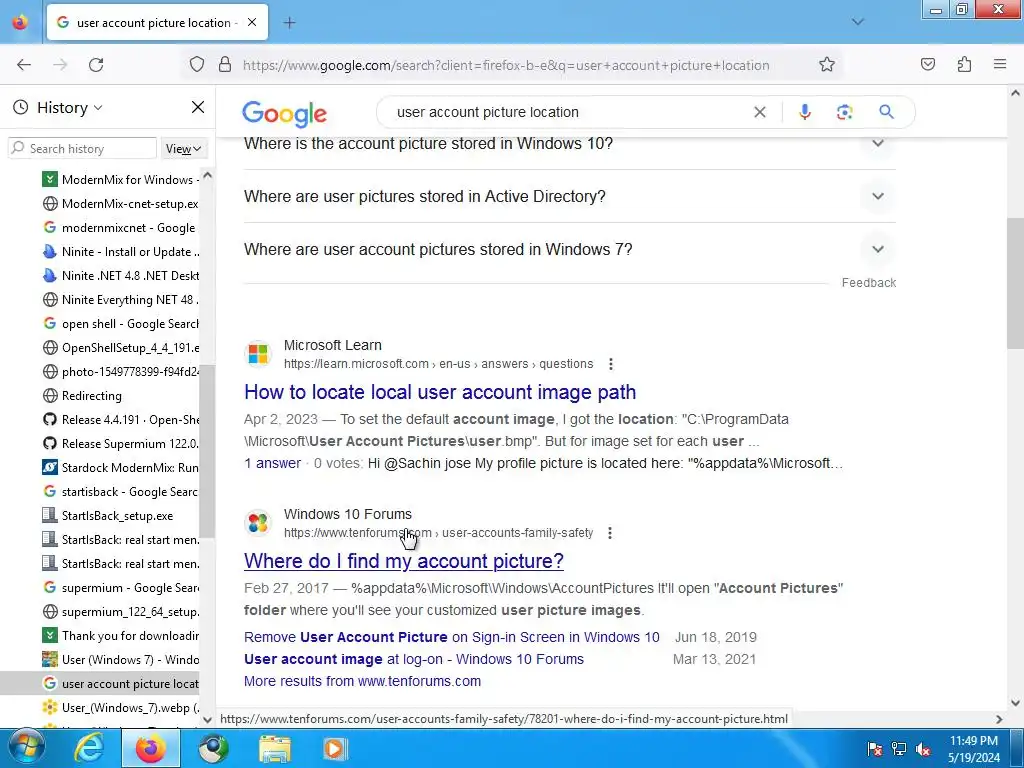Open More results from www.tenforums.com
1024x768 pixels.
tap(362, 681)
